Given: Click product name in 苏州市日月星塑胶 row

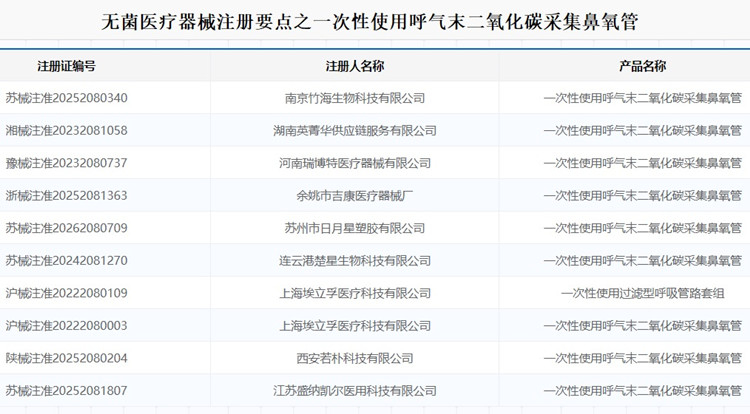Looking at the screenshot, I should pos(642,228).
